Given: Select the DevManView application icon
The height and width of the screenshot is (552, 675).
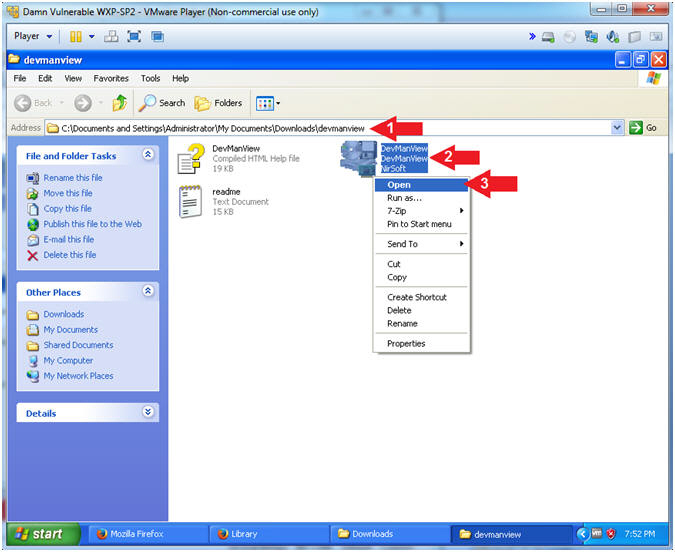Looking at the screenshot, I should click(358, 158).
